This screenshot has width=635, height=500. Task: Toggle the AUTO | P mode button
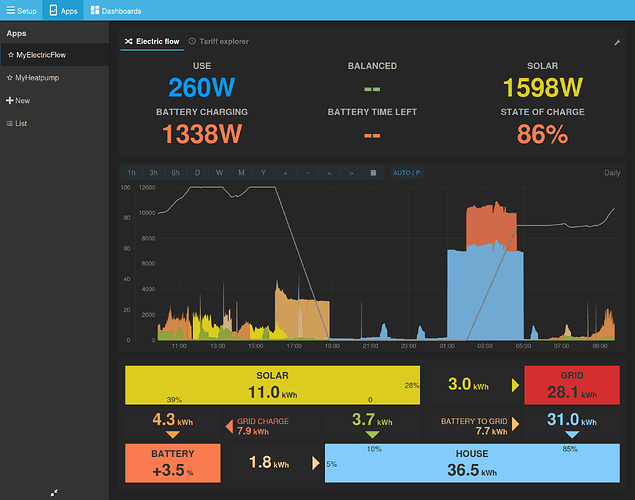pyautogui.click(x=407, y=173)
